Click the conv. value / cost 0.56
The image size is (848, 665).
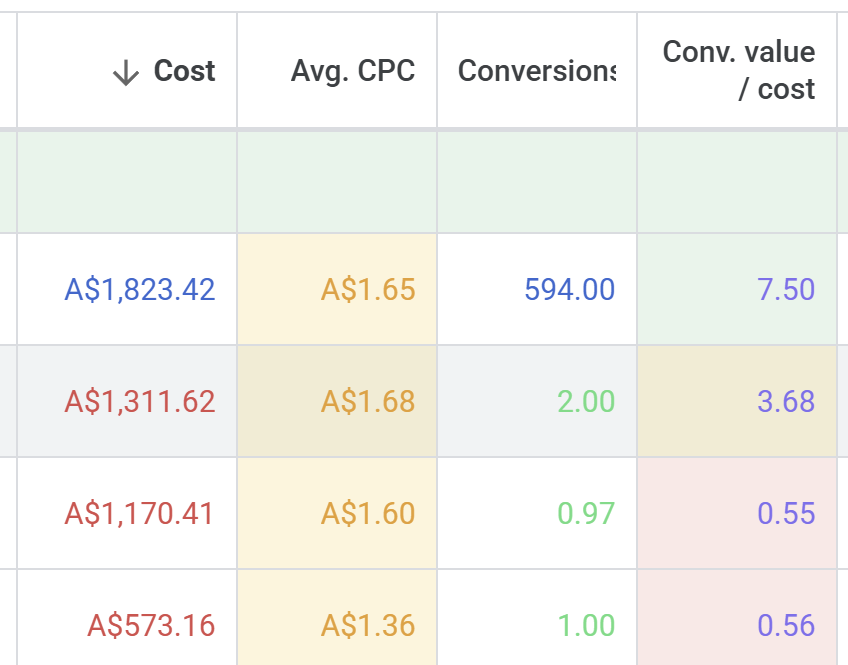786,626
